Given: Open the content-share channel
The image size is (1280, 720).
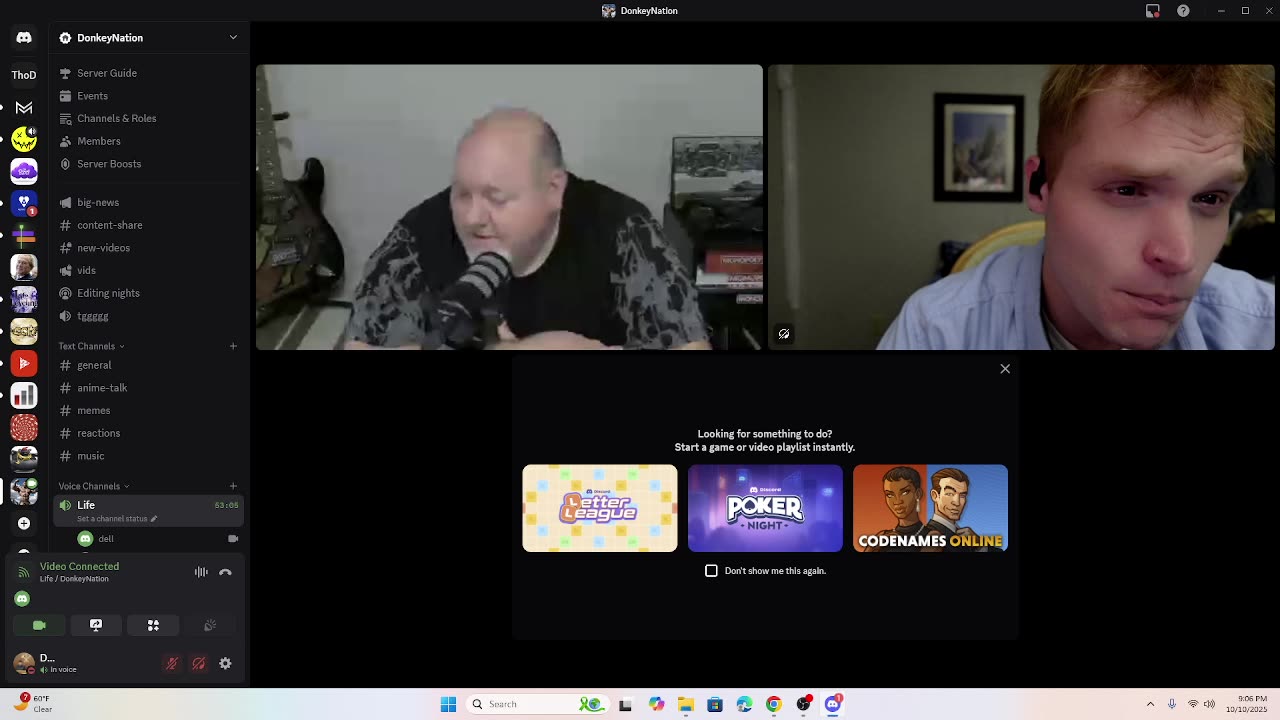Looking at the screenshot, I should click(148, 225).
